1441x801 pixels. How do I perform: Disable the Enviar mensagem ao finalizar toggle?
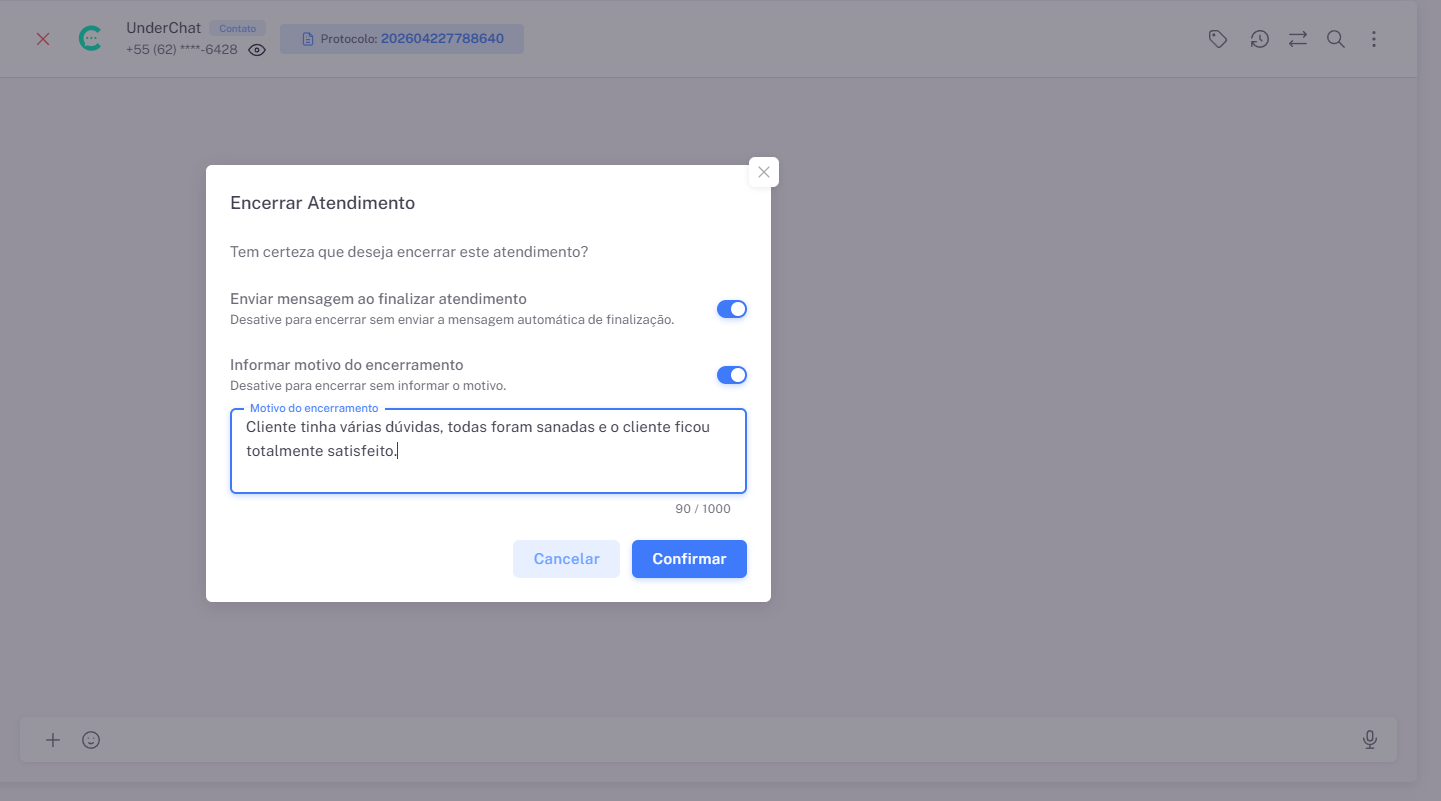pyautogui.click(x=732, y=309)
